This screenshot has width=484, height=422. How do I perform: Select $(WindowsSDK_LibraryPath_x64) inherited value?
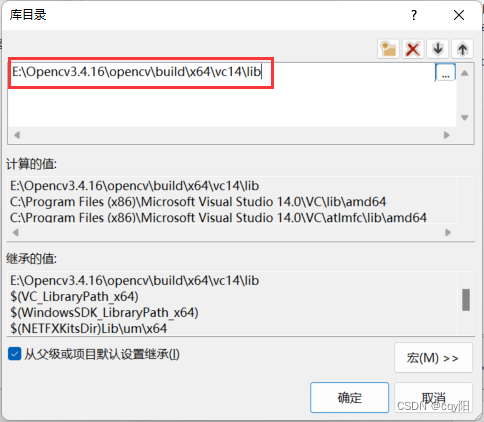tap(104, 313)
